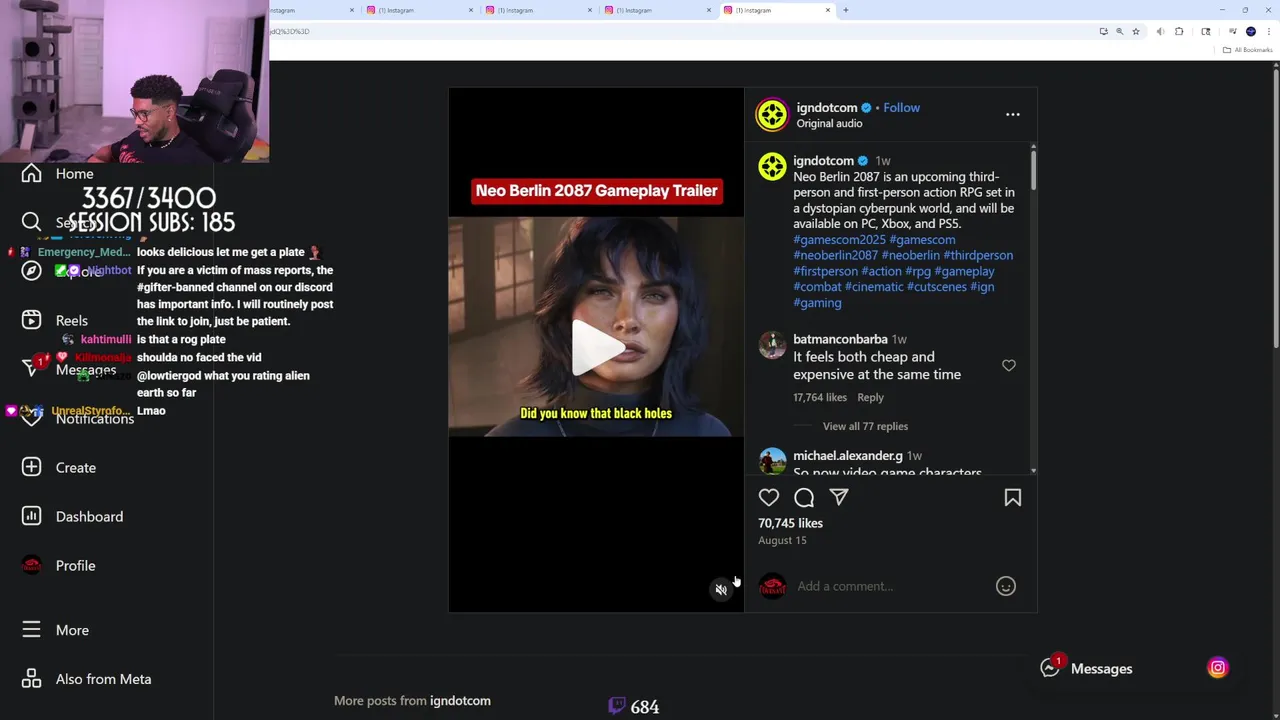Open Also from Meta menu item
Screen dimensions: 1280x720
103,679
